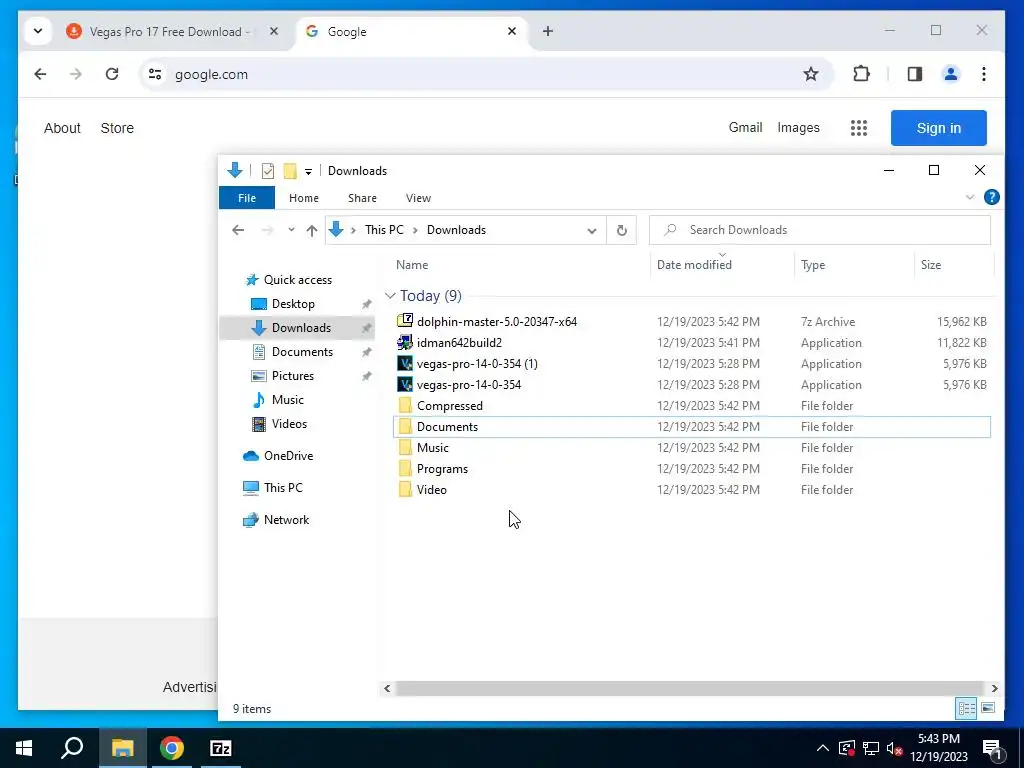Click the horizontal scrollbar in Explorer

[689, 688]
